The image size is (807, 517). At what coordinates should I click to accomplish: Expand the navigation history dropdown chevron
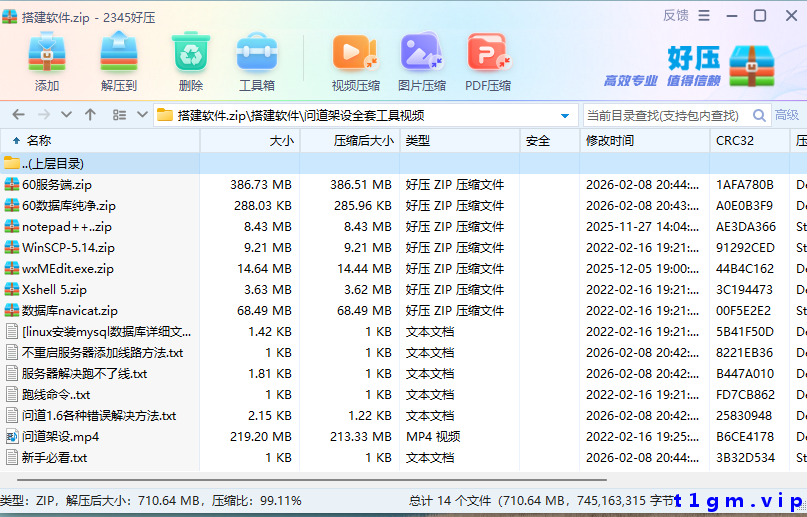click(x=66, y=115)
